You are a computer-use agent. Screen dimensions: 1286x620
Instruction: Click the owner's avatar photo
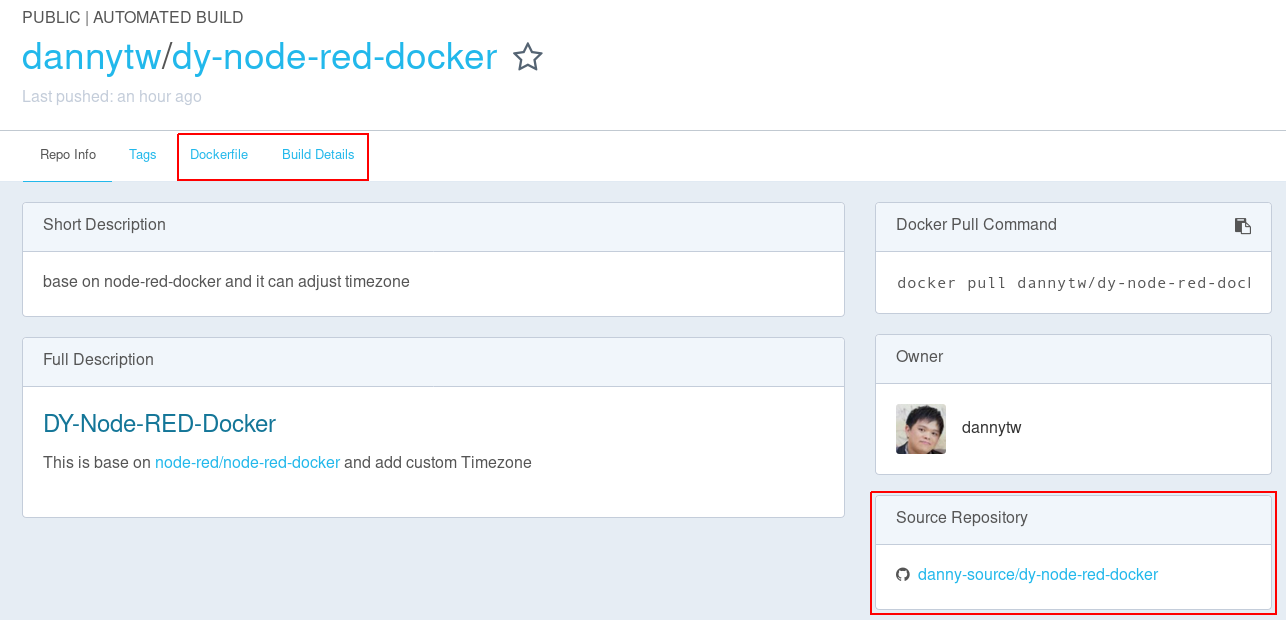[920, 429]
